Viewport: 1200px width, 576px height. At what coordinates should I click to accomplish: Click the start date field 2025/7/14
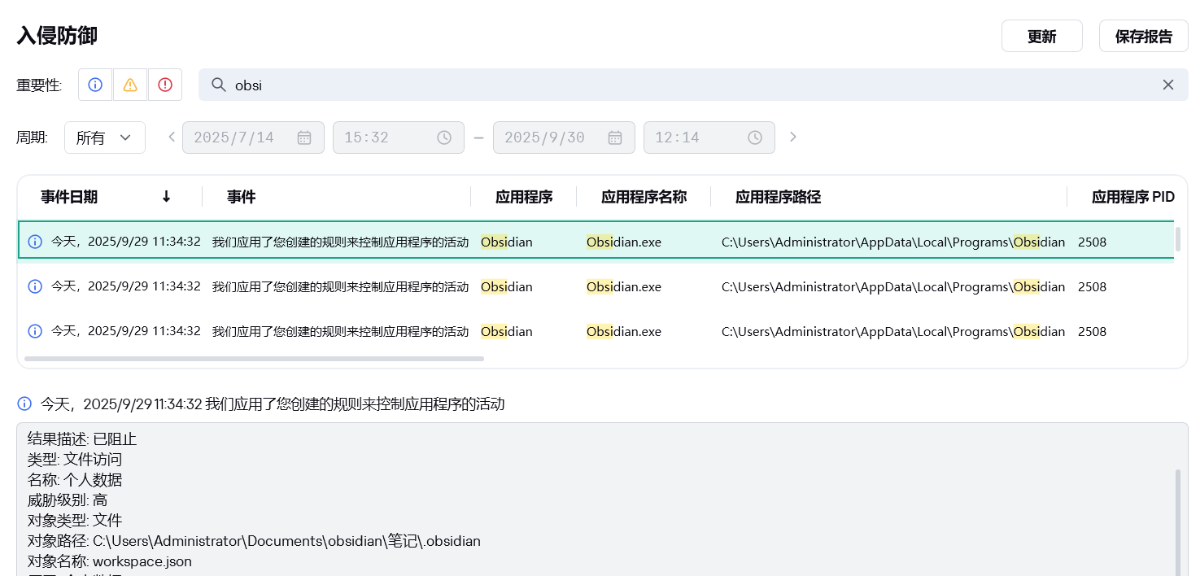tap(253, 137)
